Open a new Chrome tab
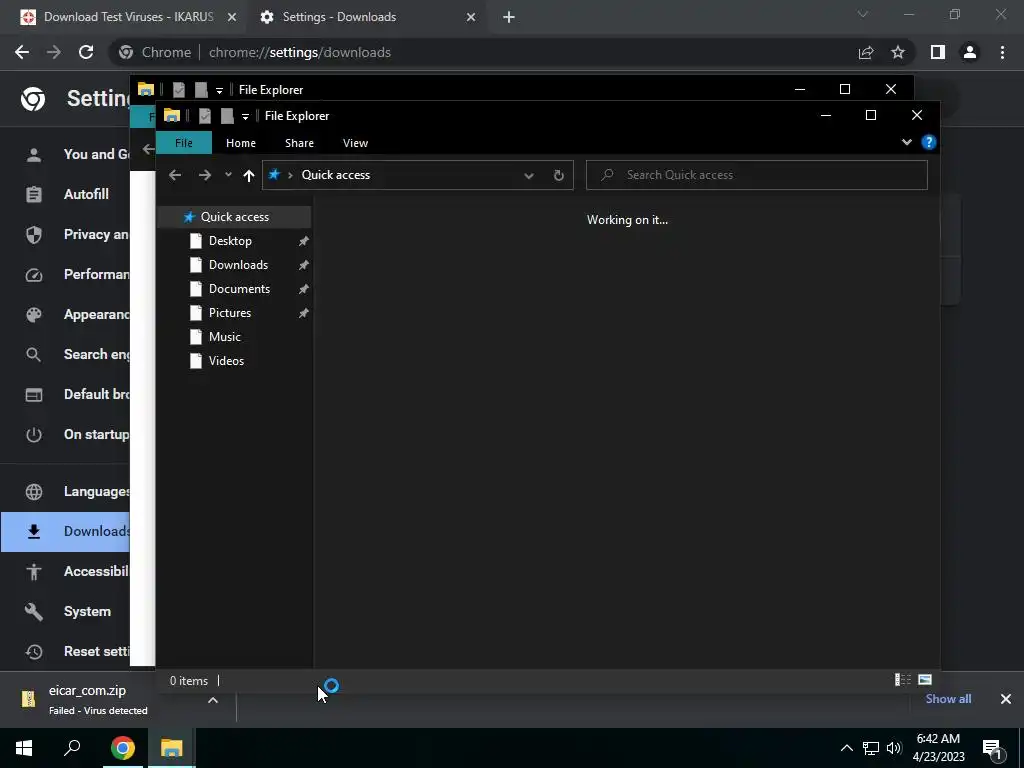The width and height of the screenshot is (1024, 768). (x=509, y=18)
